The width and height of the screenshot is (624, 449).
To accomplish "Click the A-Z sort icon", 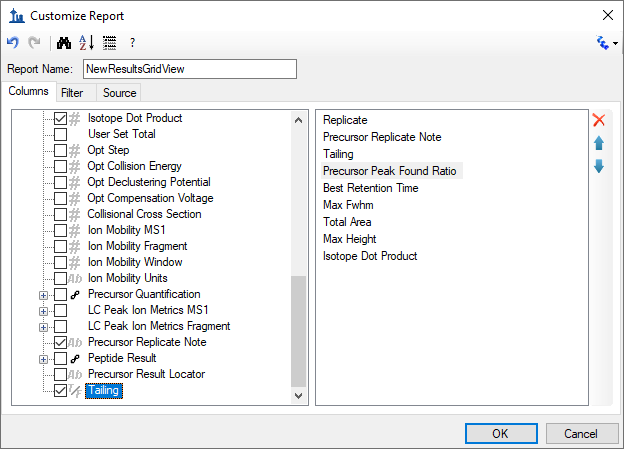I will 86,43.
